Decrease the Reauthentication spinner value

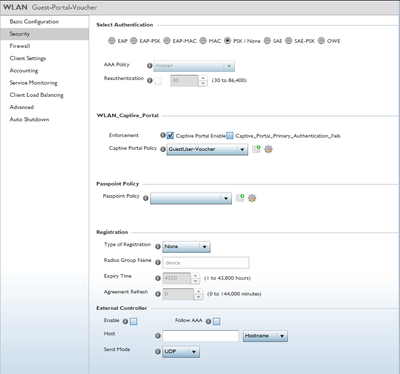click(203, 83)
